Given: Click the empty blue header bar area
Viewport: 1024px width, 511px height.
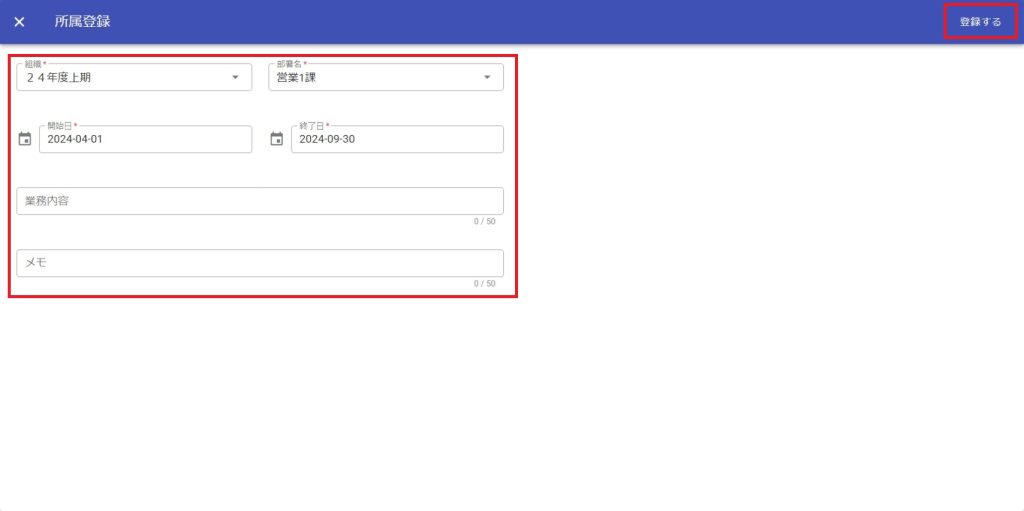Looking at the screenshot, I should [x=520, y=22].
